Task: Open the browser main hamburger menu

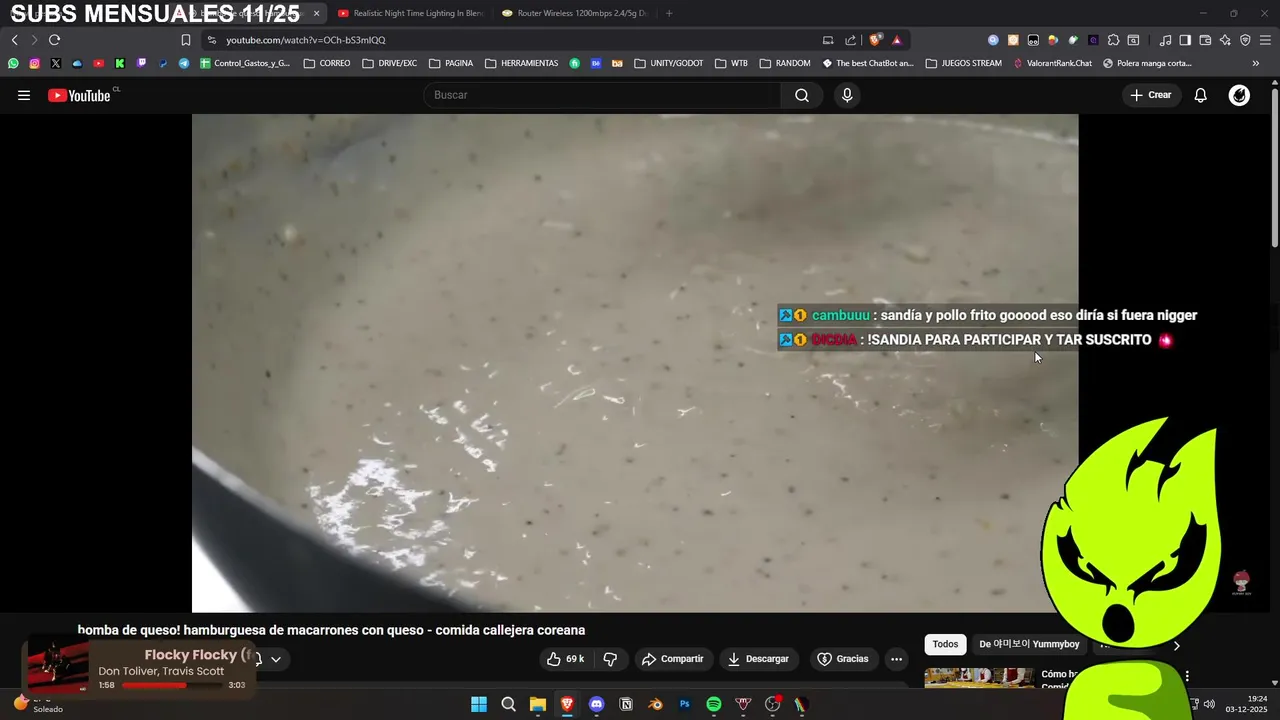Action: click(x=1265, y=40)
